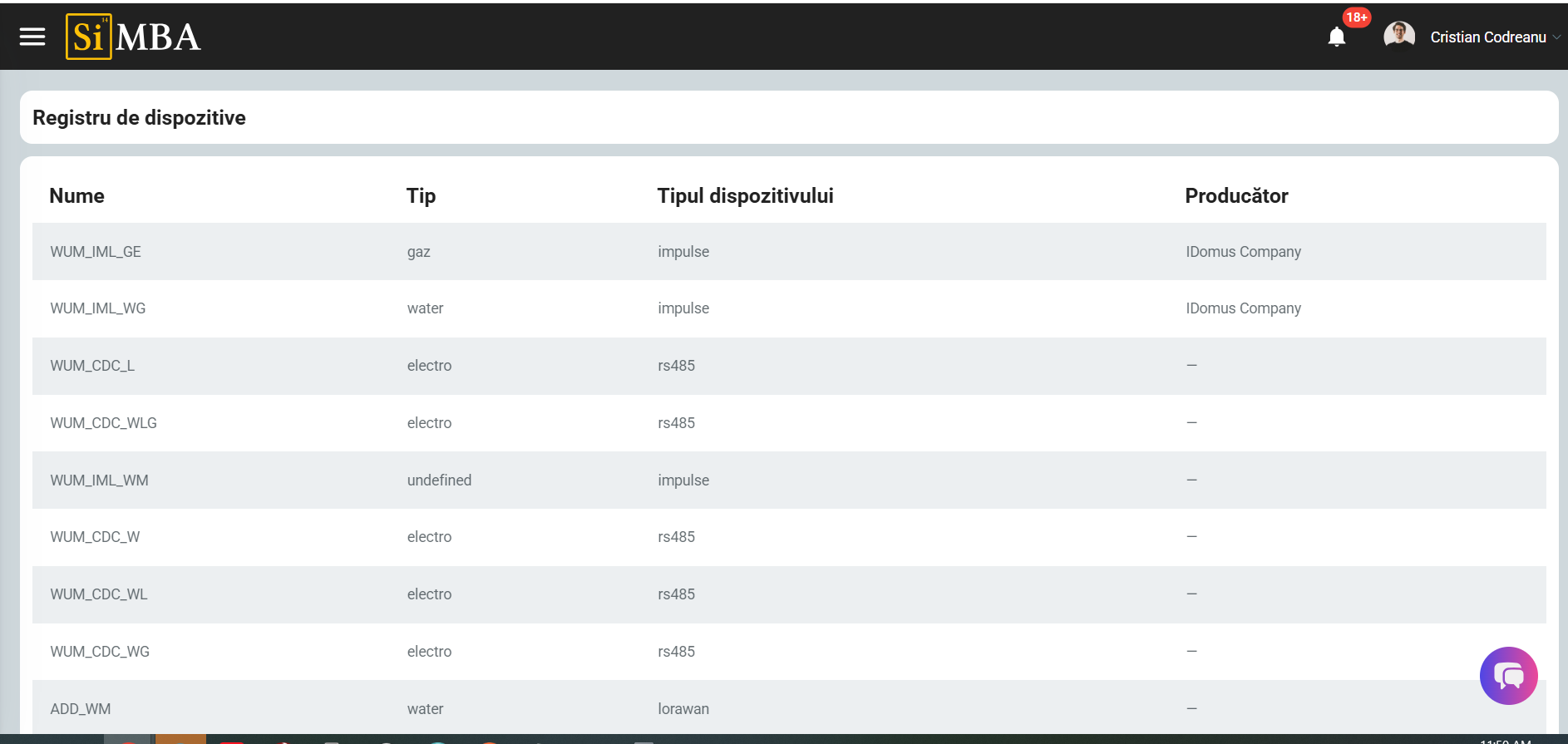This screenshot has width=1568, height=744.
Task: Open the hamburger navigation menu
Action: tap(32, 37)
